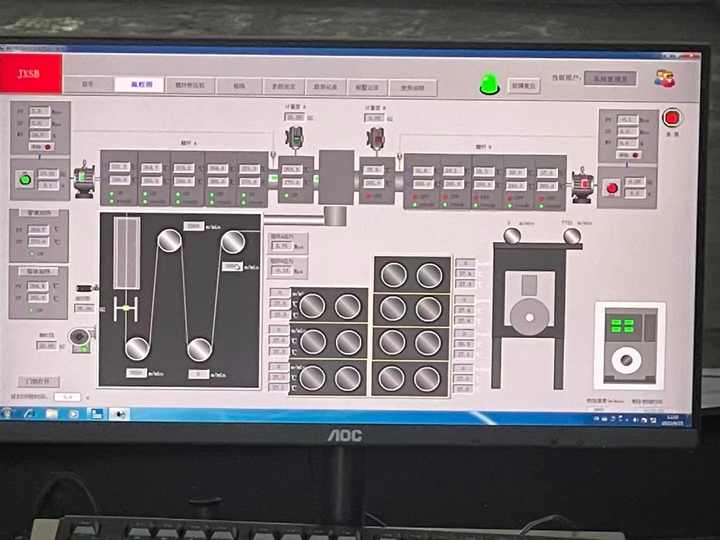Click lower-left roller in dark traction panel

tap(137, 349)
